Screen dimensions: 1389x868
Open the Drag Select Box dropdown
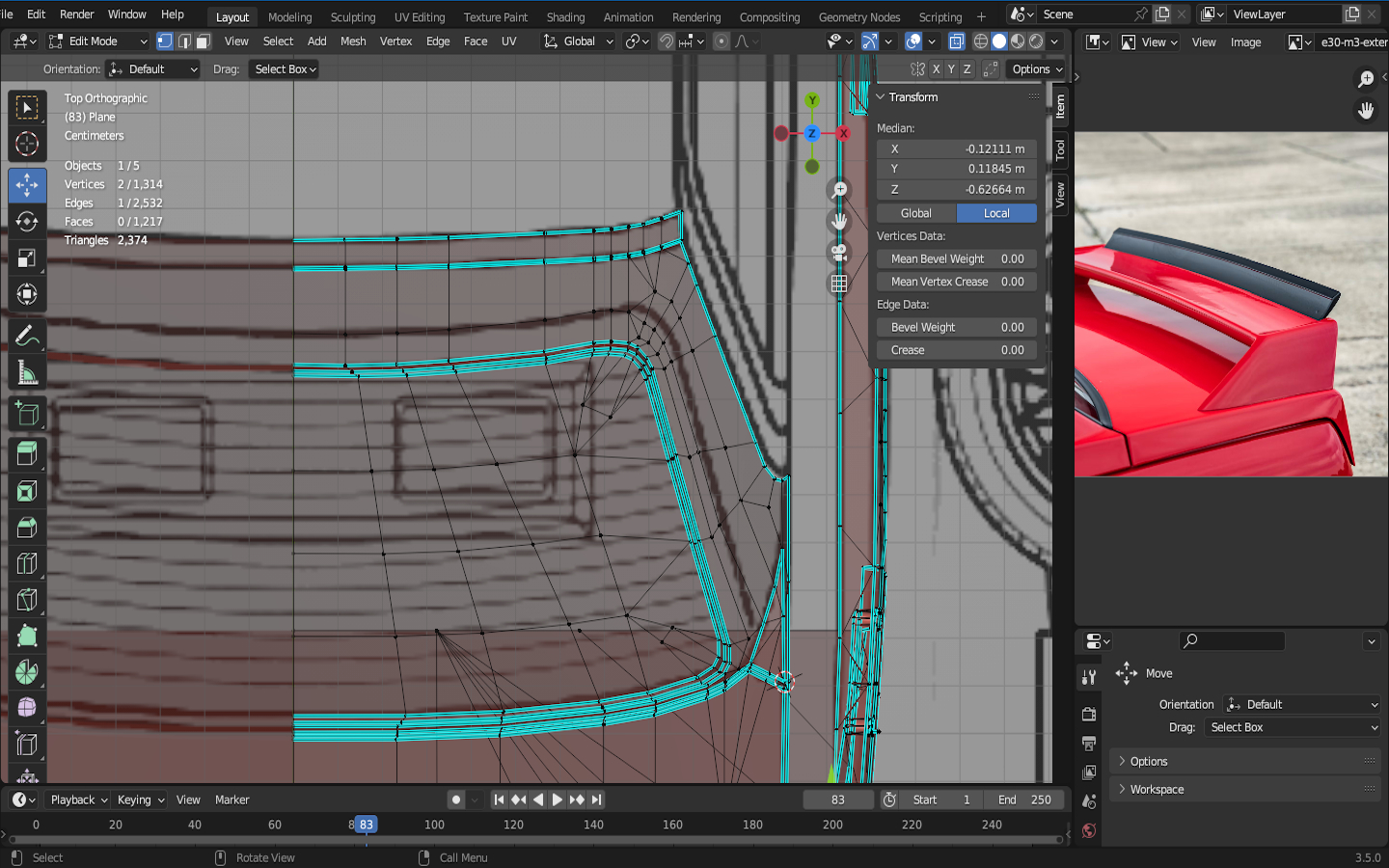tap(285, 69)
